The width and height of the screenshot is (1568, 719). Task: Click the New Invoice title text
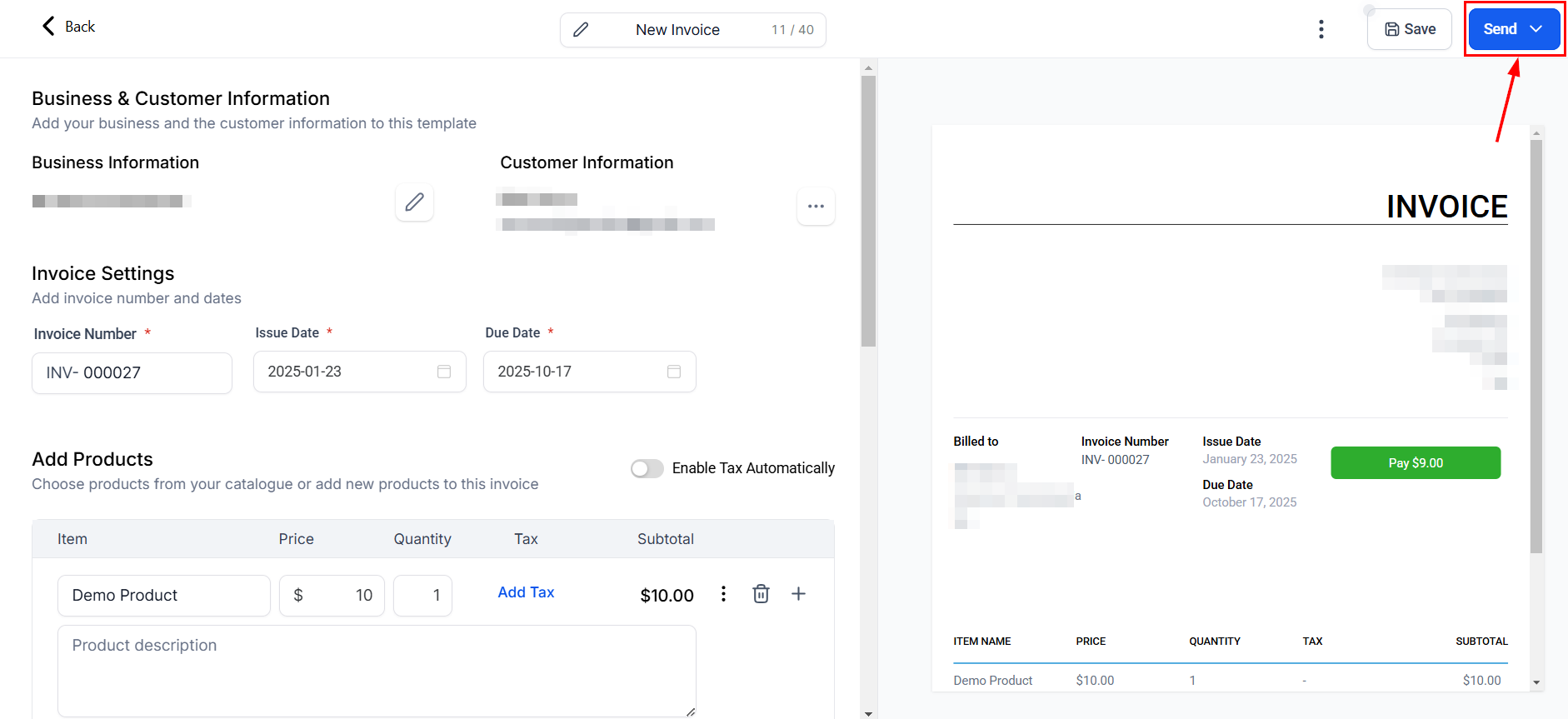677,30
